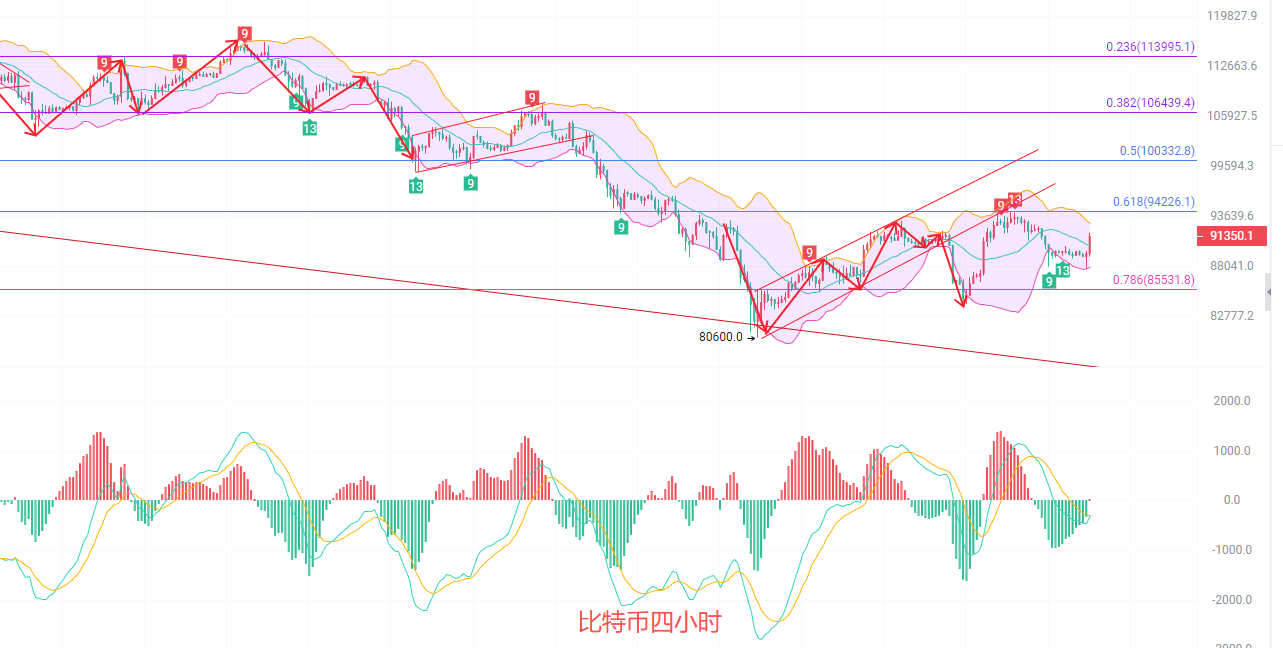Click the red 13 sell marker near the 0.618 line

click(1014, 200)
